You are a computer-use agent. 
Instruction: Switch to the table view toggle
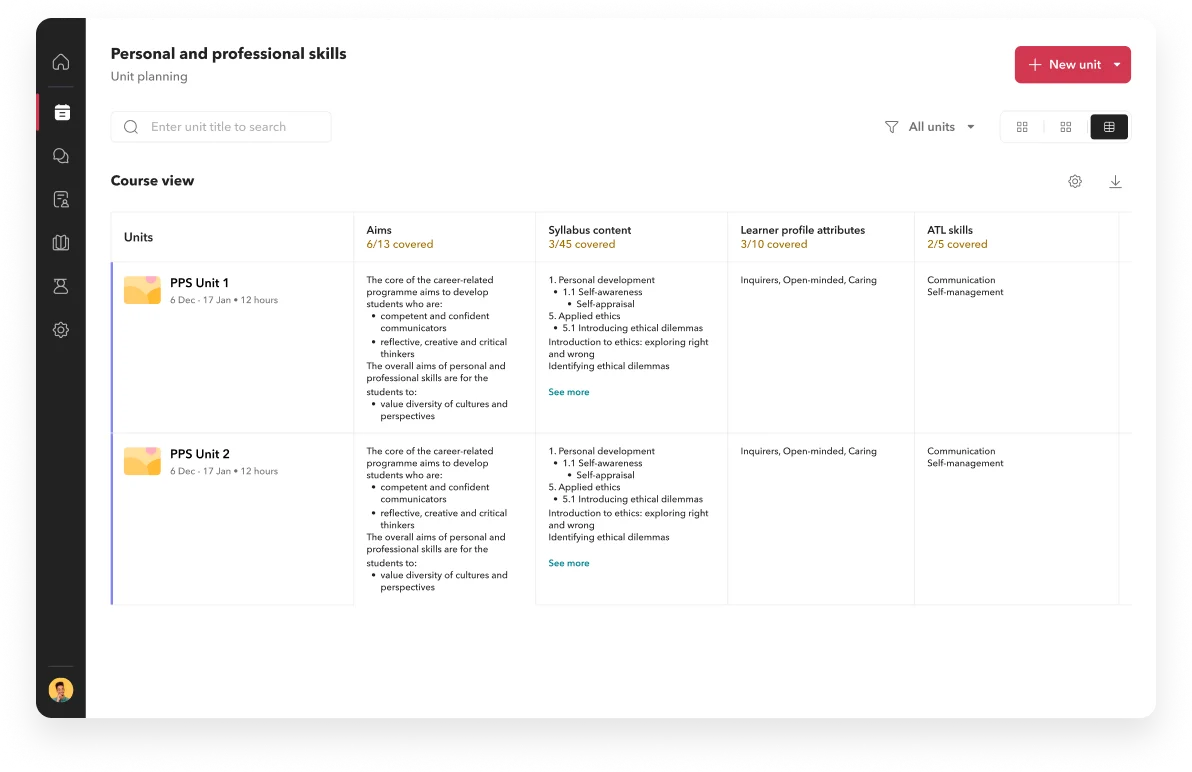coord(1109,127)
